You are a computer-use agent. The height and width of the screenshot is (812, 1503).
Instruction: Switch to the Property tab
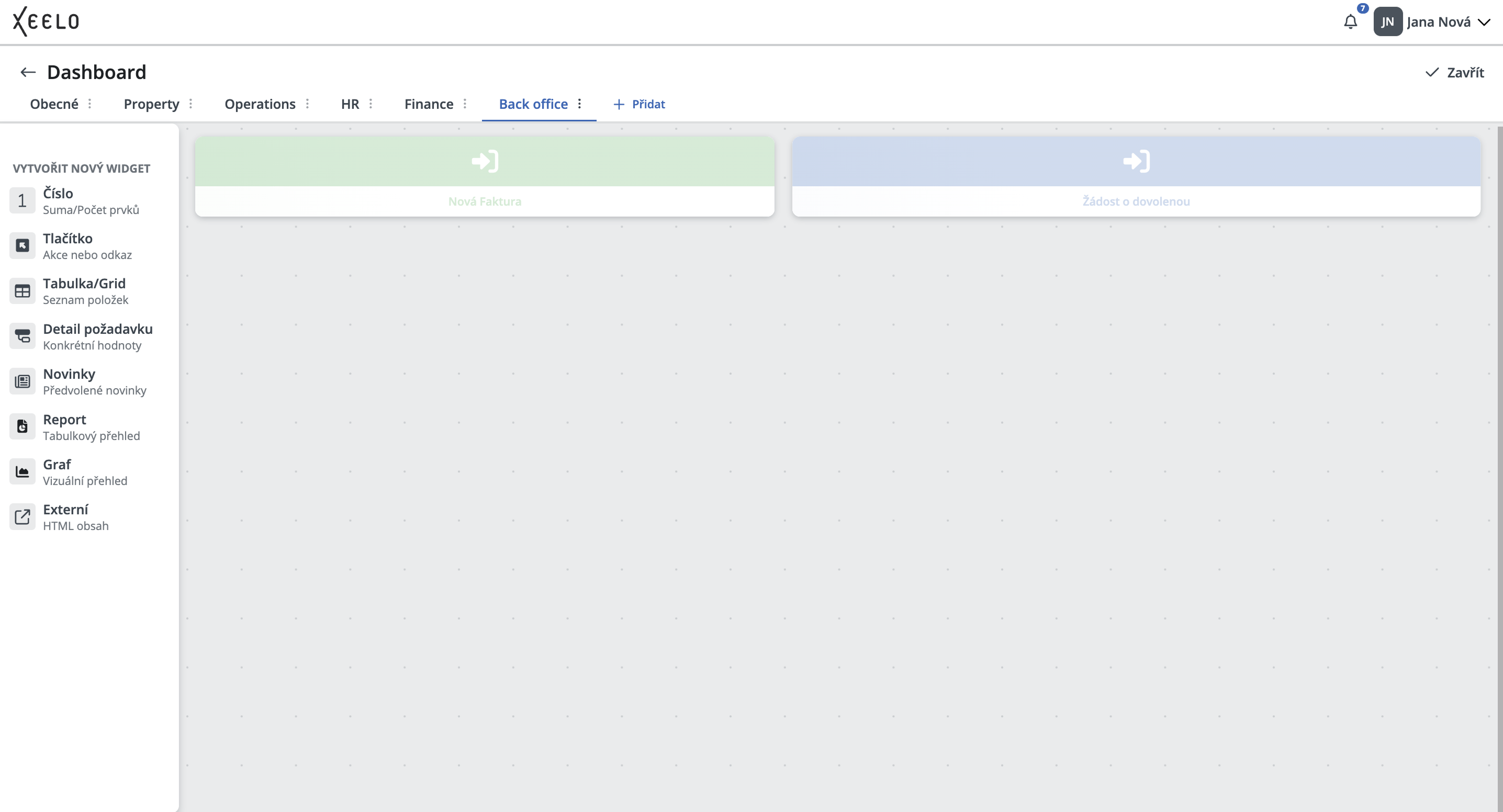[x=152, y=105]
